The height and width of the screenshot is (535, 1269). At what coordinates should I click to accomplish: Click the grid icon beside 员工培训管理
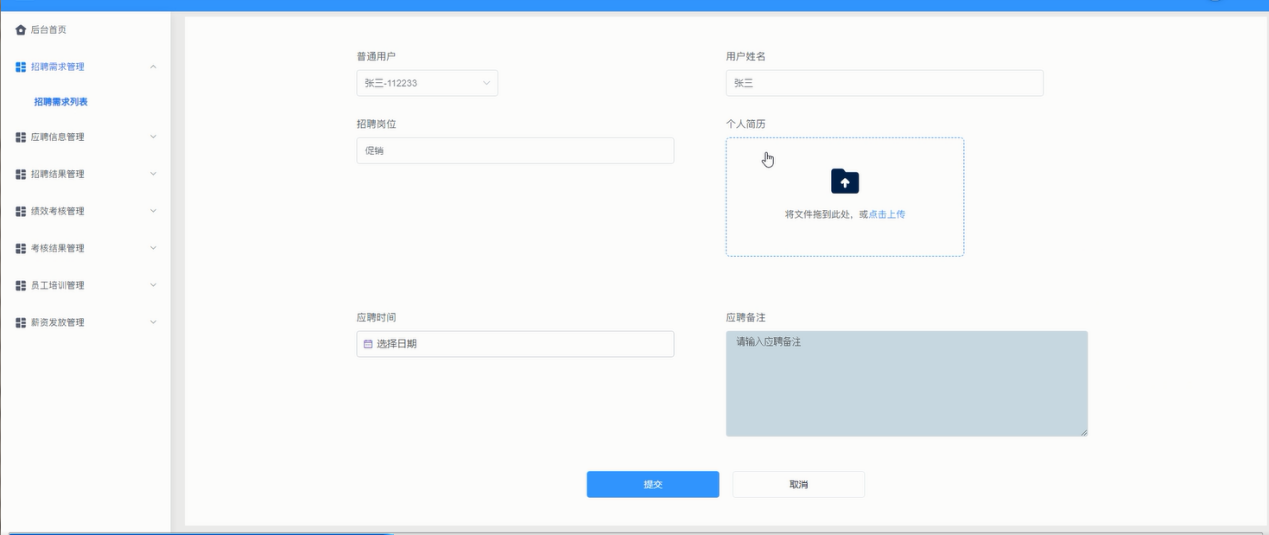(x=21, y=285)
